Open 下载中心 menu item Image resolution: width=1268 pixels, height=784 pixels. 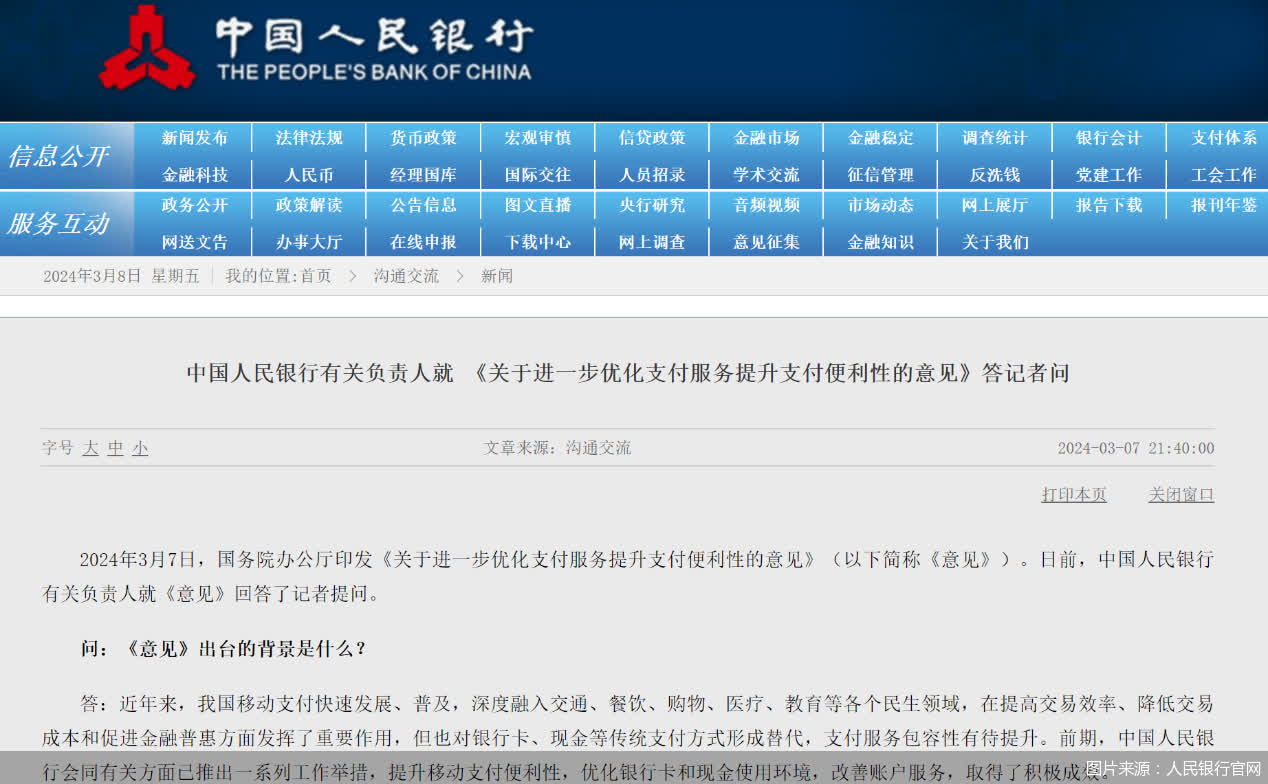538,242
